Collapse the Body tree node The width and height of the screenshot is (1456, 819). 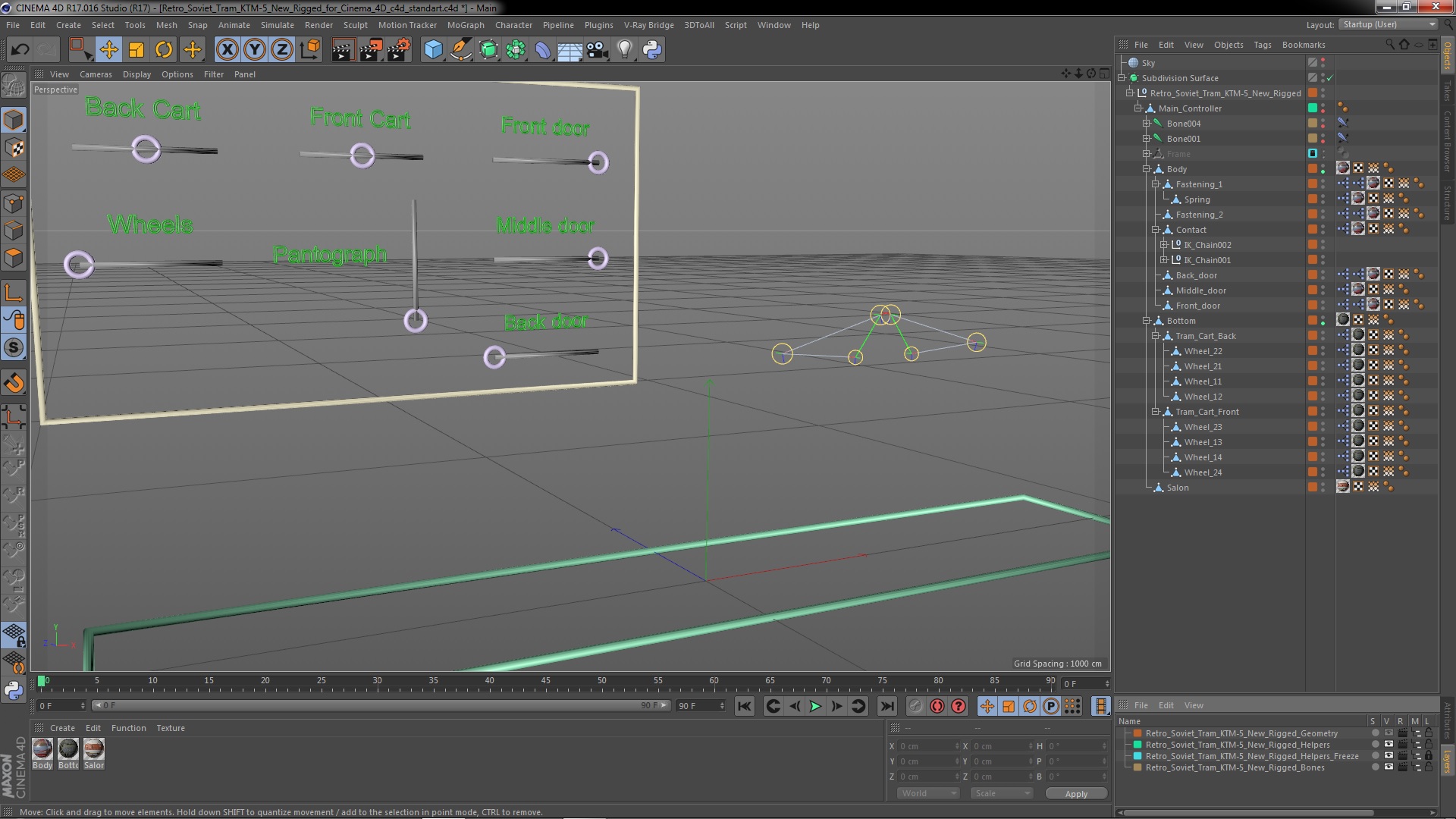coord(1147,169)
